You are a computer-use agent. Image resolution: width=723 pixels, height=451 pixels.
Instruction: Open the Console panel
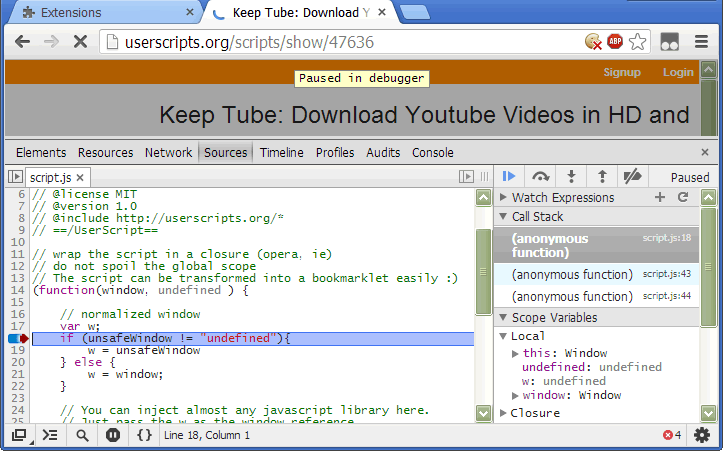click(433, 152)
